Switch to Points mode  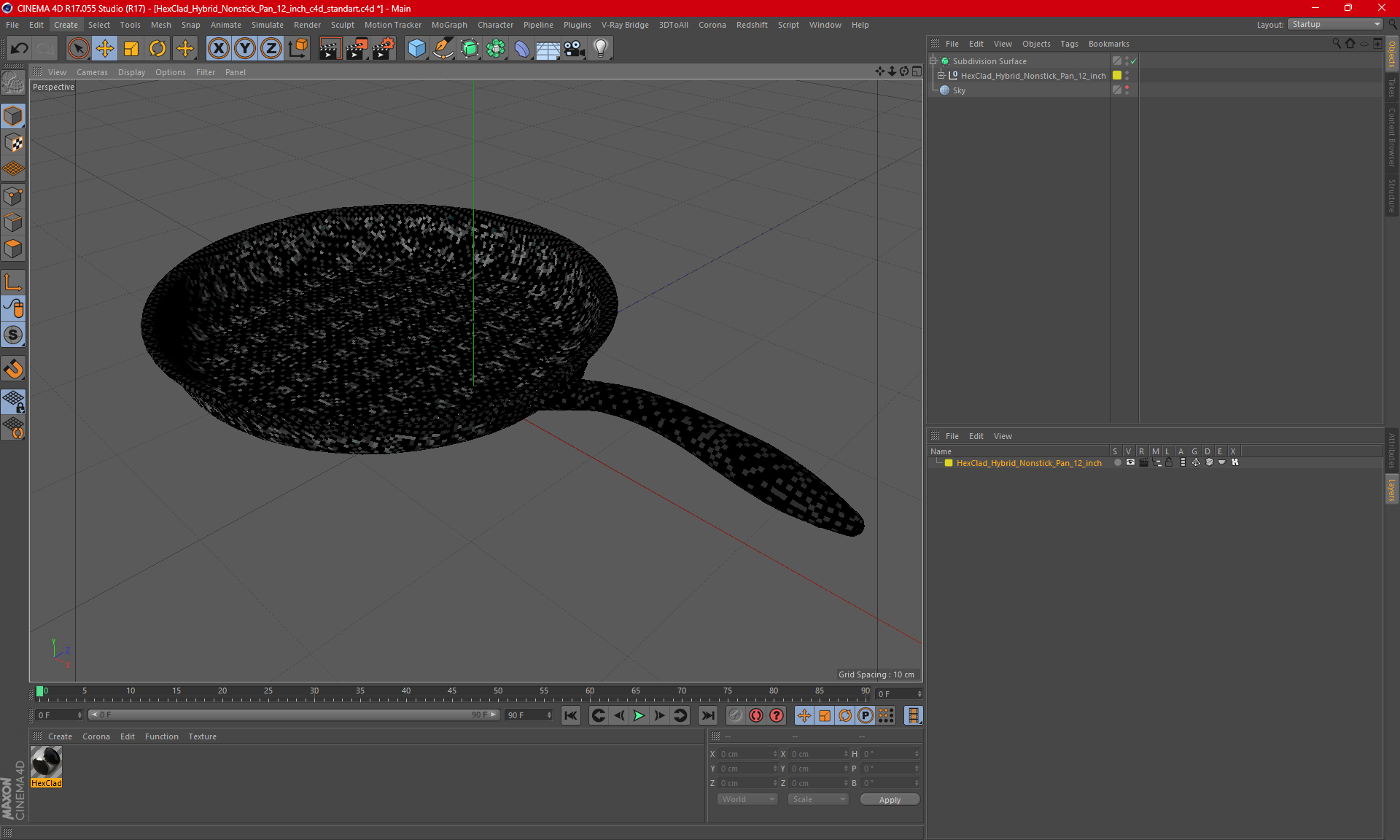tap(13, 196)
